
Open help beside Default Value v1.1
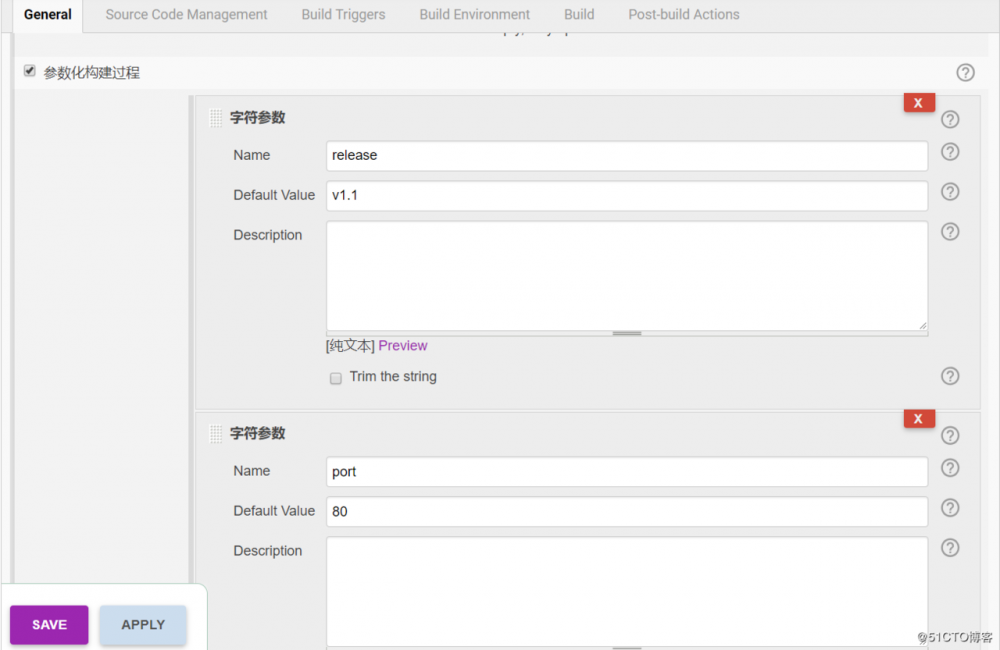click(950, 192)
